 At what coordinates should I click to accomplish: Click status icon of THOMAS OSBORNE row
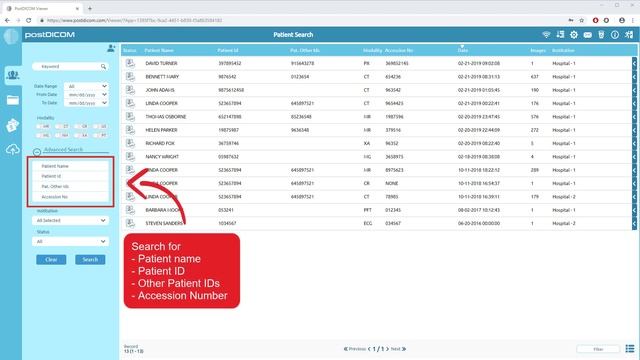click(x=130, y=116)
